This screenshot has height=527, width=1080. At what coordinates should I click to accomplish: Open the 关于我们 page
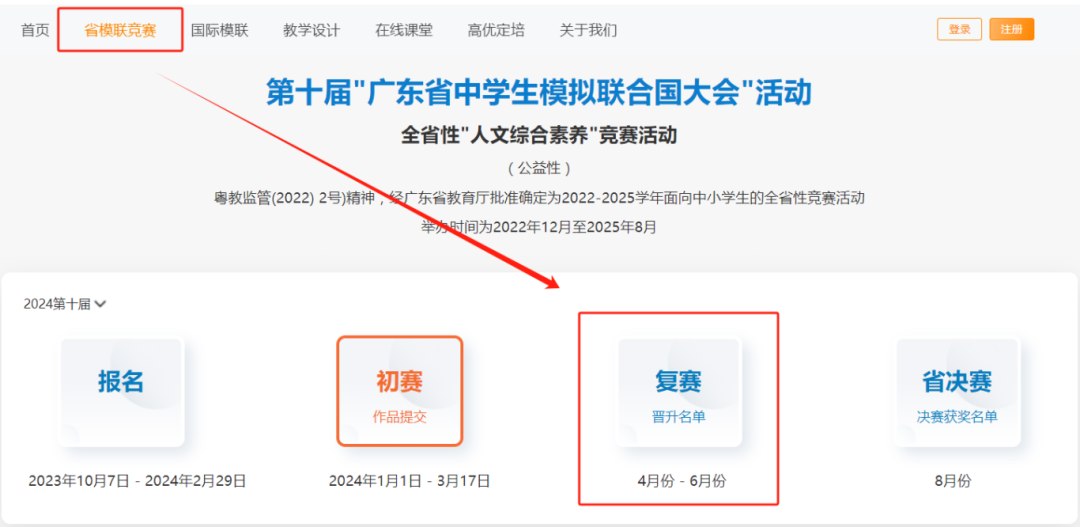tap(588, 30)
